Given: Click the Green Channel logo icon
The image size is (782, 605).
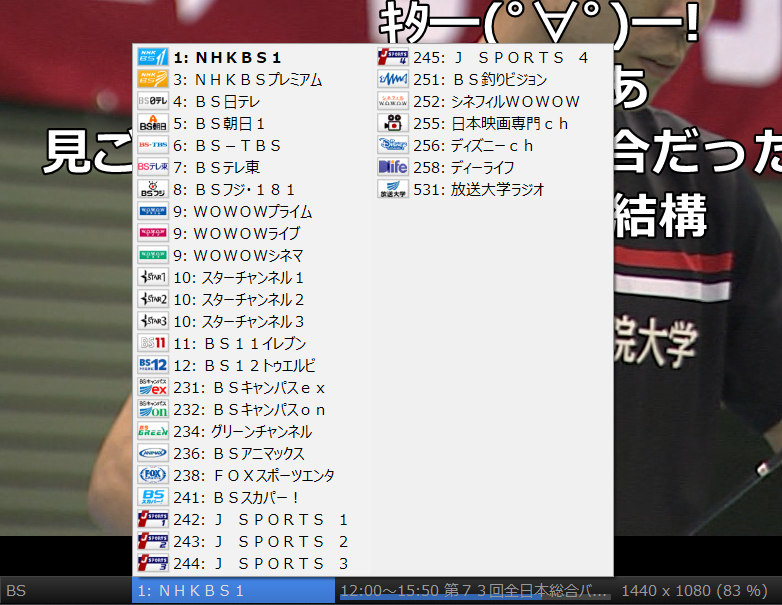Looking at the screenshot, I should [153, 431].
